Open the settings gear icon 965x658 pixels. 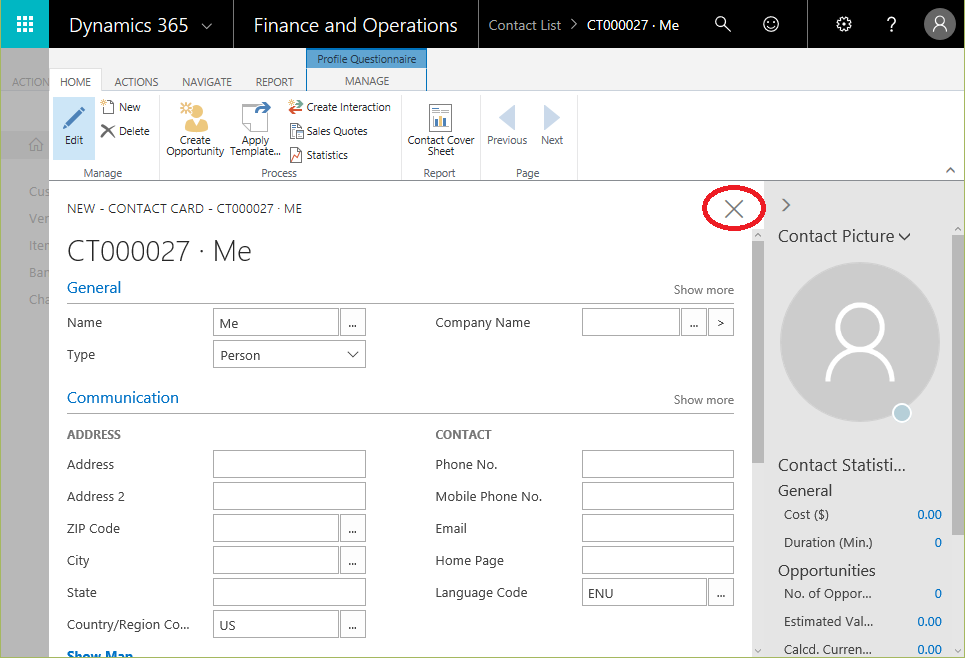pos(844,24)
